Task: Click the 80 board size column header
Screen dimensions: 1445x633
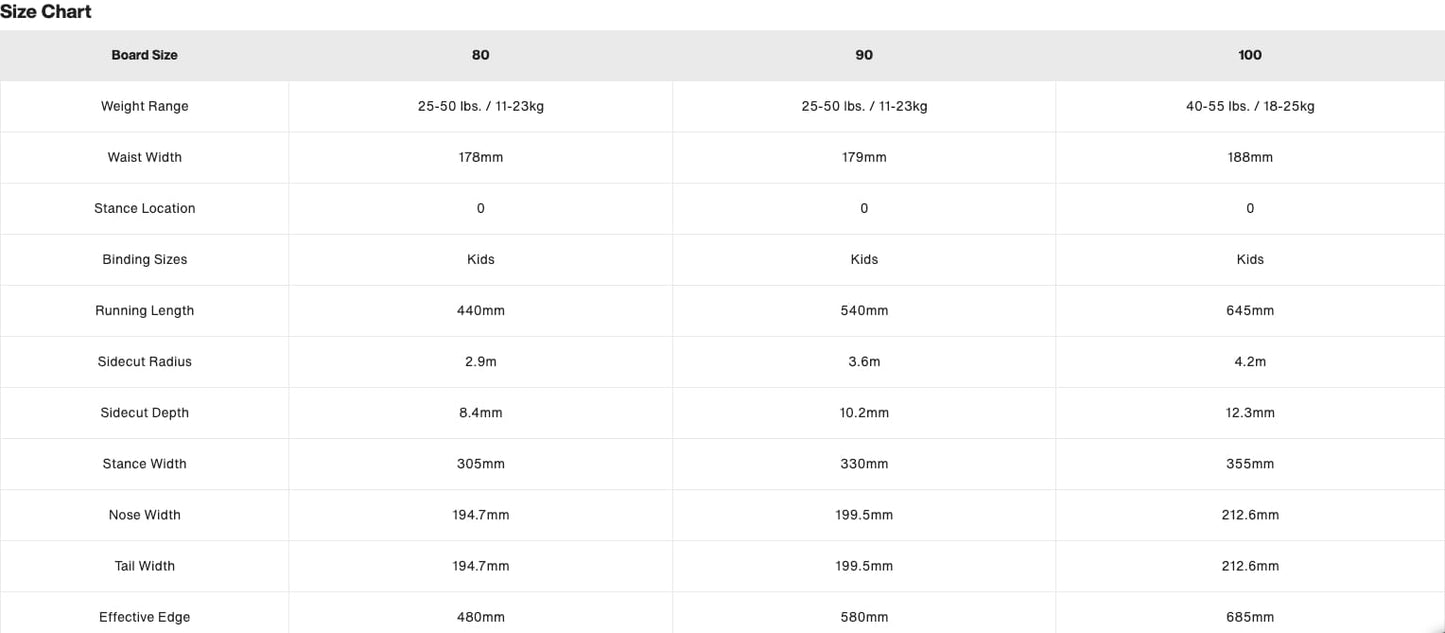Action: pyautogui.click(x=481, y=55)
